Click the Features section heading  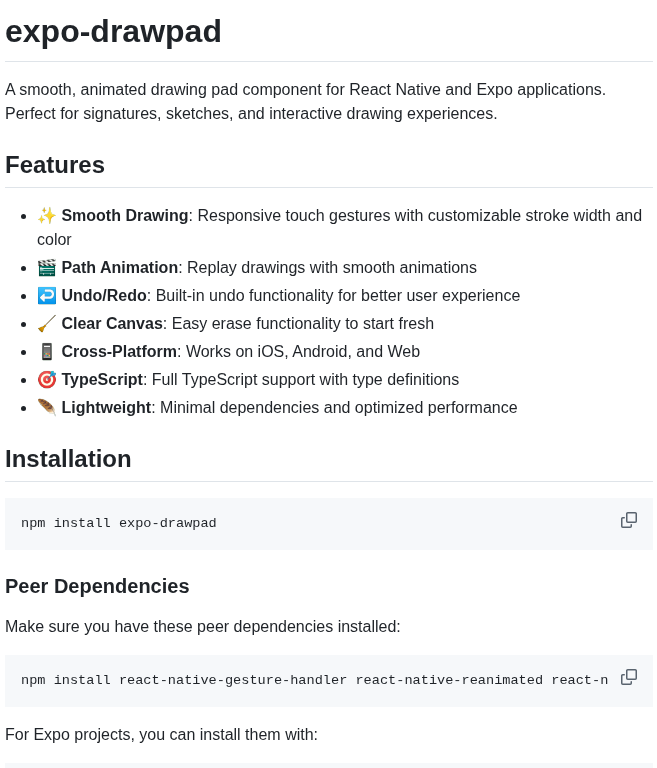tap(55, 165)
